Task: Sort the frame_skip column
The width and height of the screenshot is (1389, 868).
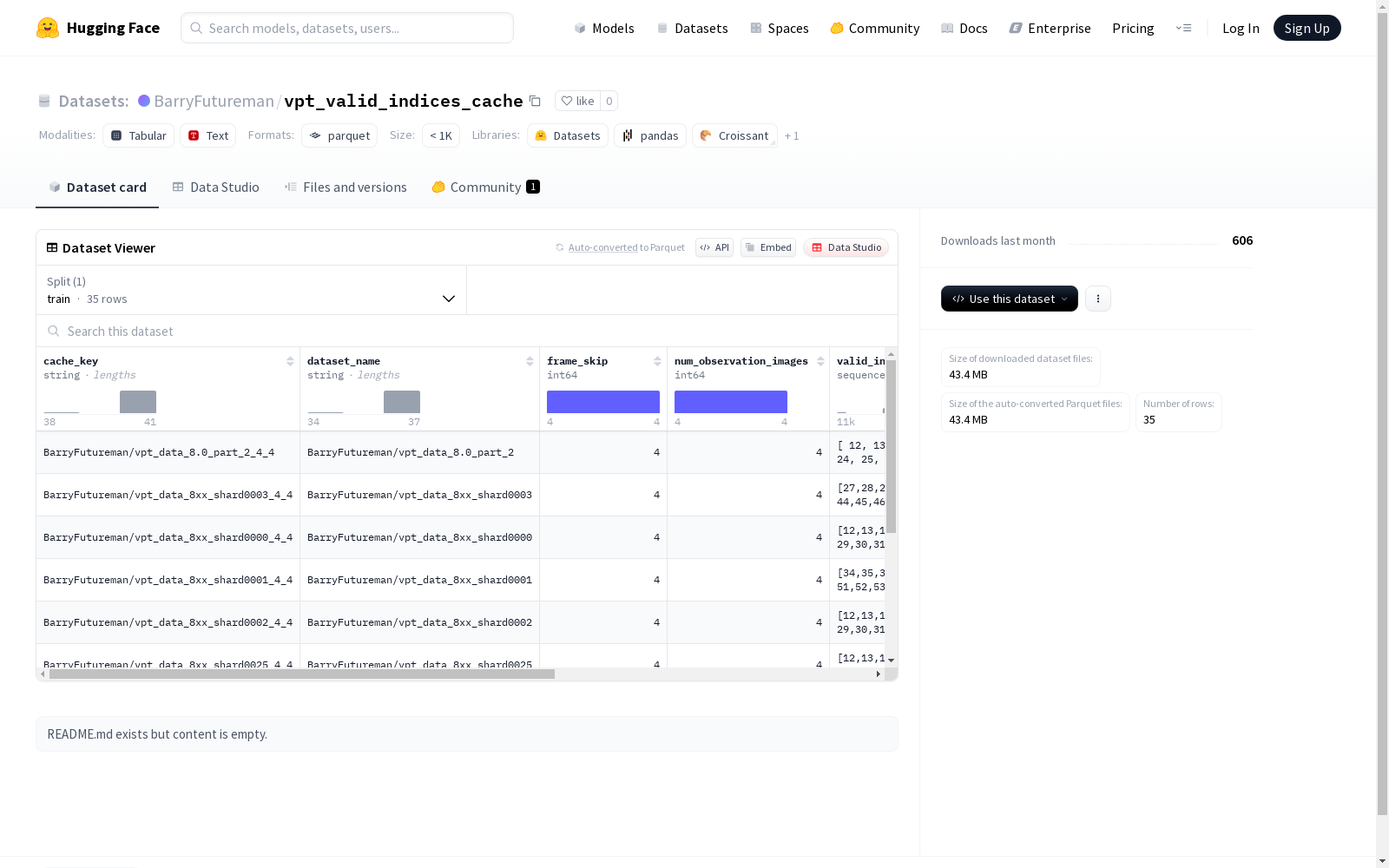Action: (657, 361)
